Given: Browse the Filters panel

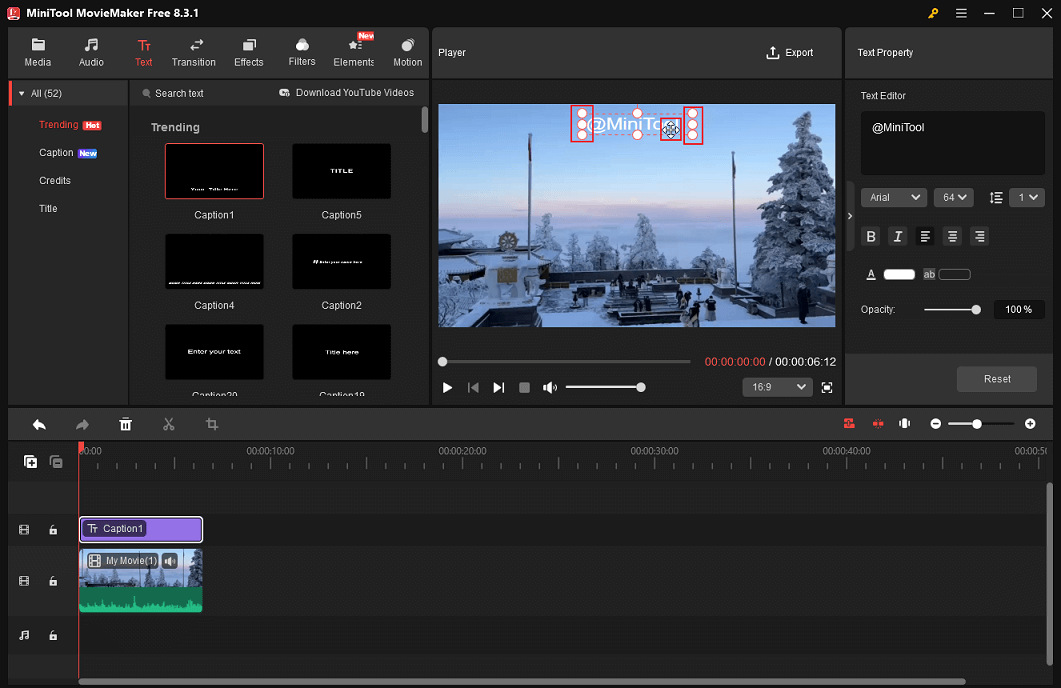Looking at the screenshot, I should tap(301, 52).
